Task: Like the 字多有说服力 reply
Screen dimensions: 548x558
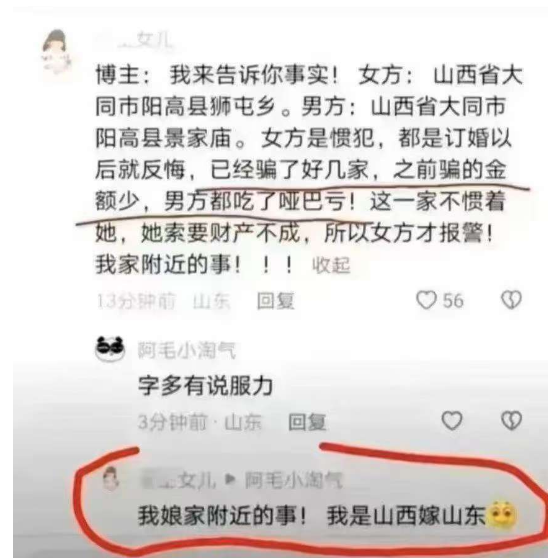Action: (x=452, y=421)
